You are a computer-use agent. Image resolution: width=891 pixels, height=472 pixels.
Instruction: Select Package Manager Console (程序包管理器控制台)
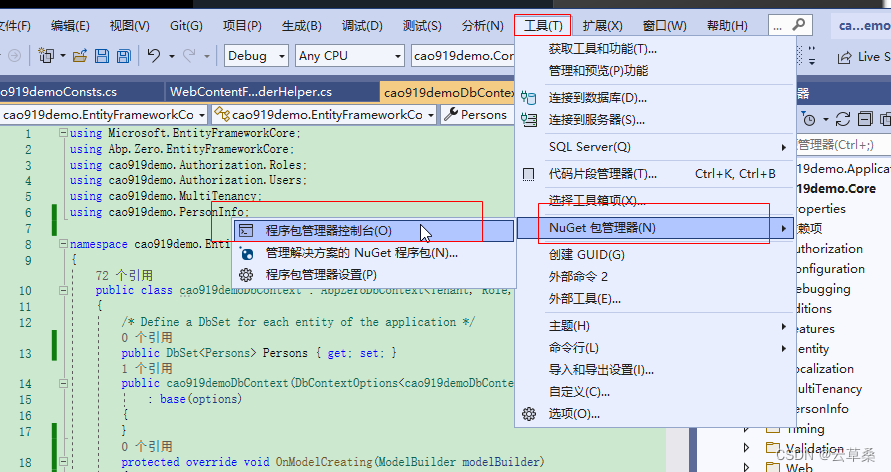(x=373, y=231)
